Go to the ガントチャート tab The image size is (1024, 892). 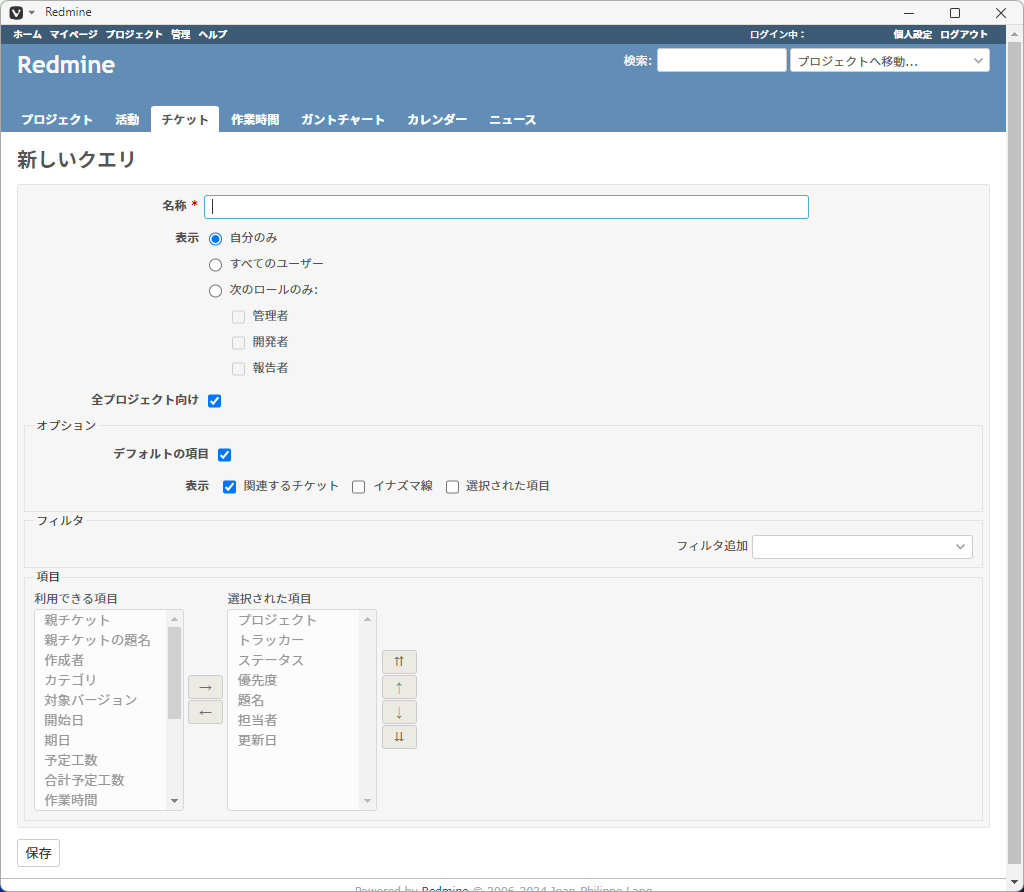(343, 119)
